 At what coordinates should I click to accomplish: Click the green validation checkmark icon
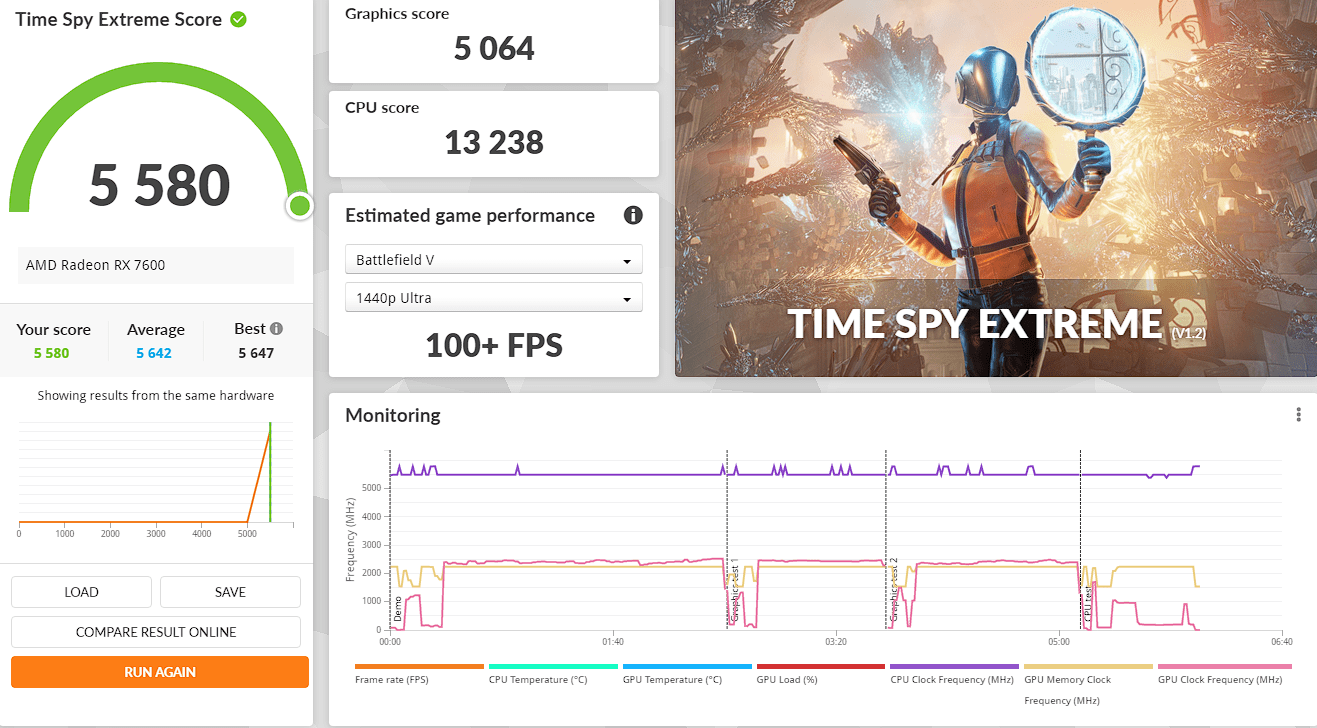point(238,19)
